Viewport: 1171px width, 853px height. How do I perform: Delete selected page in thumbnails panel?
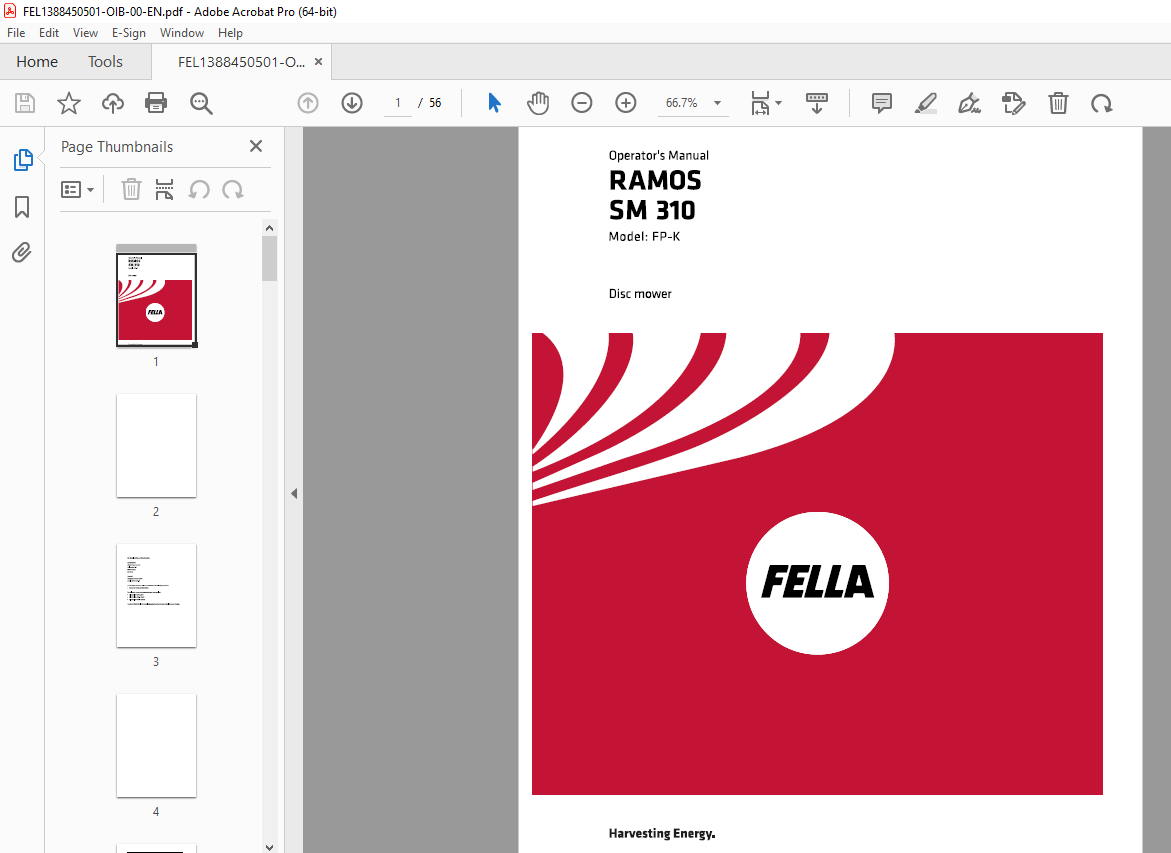pos(131,190)
